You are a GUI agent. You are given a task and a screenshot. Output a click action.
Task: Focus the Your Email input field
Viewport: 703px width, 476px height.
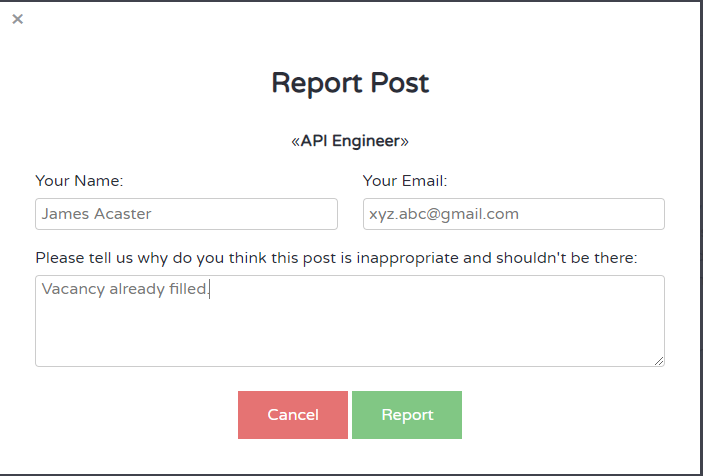coord(513,214)
